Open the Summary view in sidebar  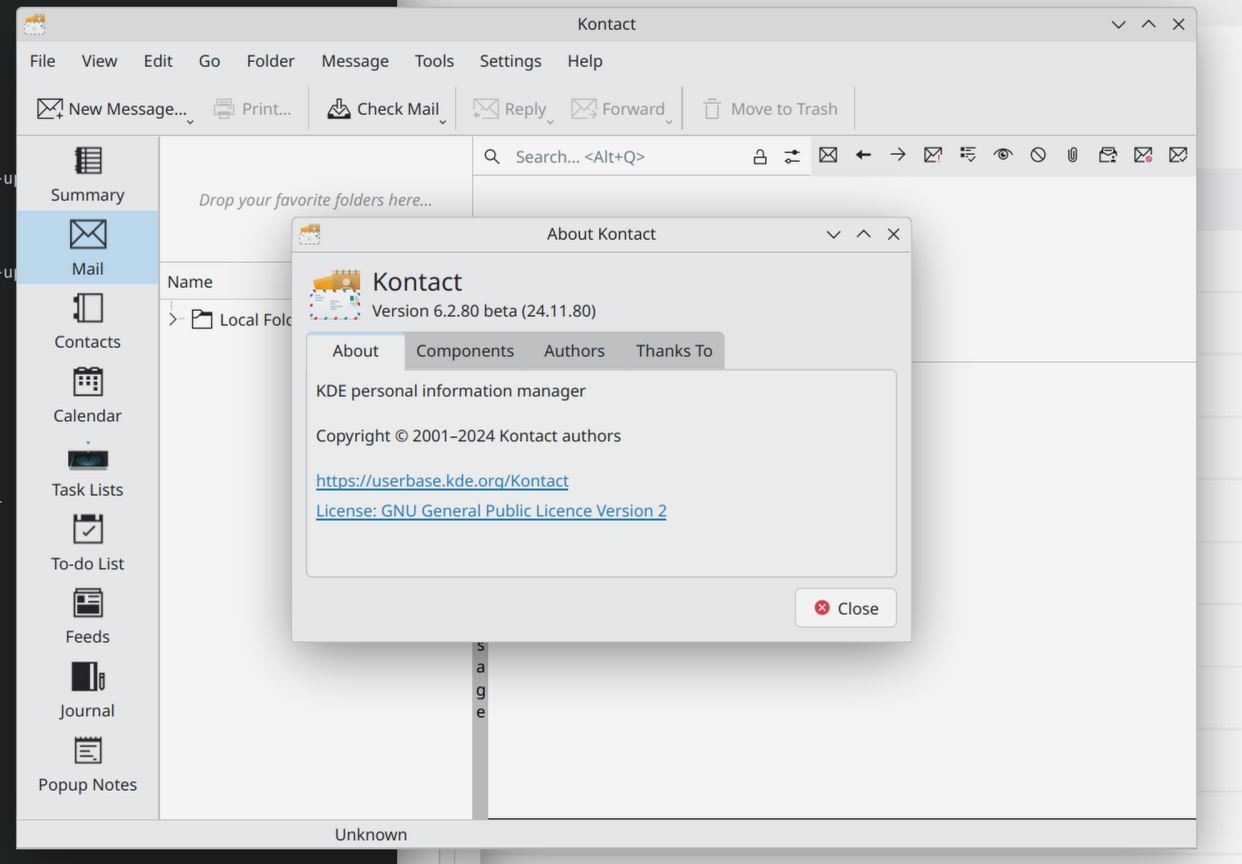[x=88, y=174]
